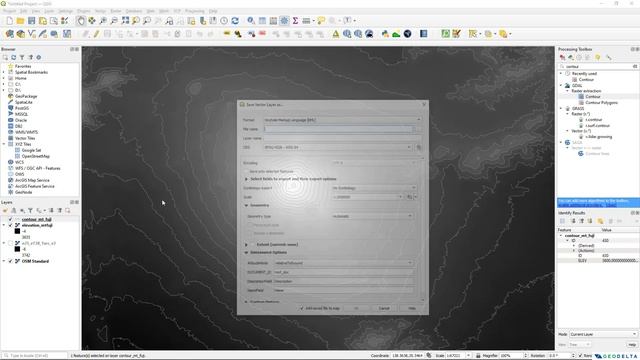Click the Zoom Out magnifier tool

pos(114,21)
